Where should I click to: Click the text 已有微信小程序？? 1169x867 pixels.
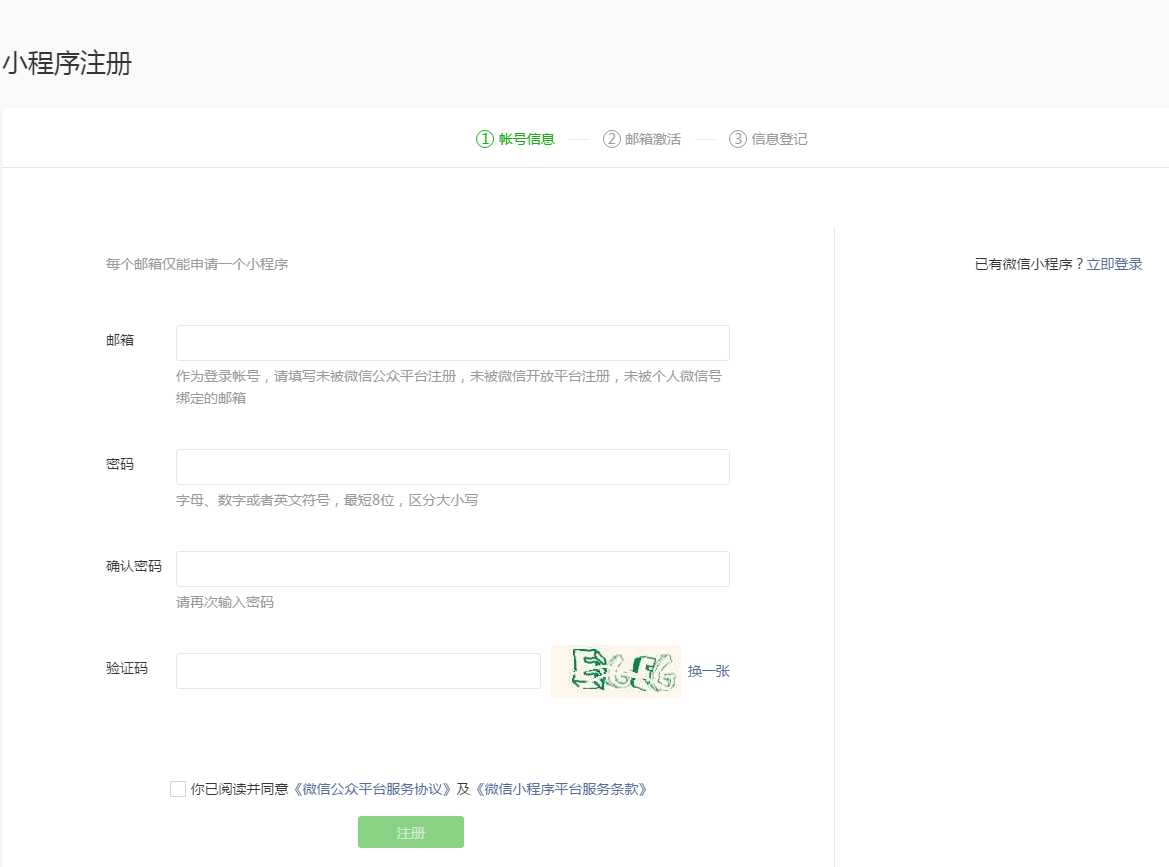coord(1030,264)
